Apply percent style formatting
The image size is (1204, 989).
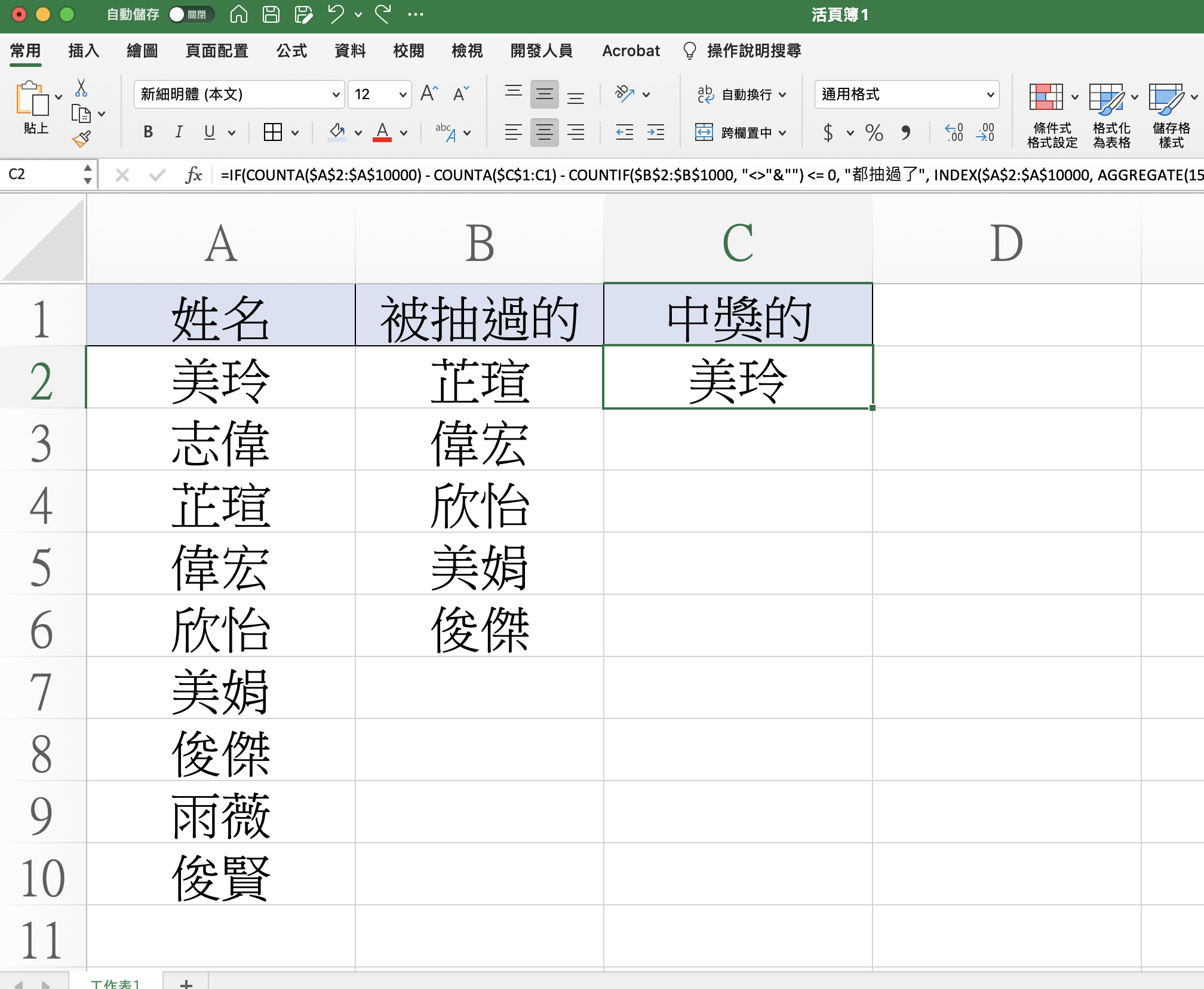874,132
